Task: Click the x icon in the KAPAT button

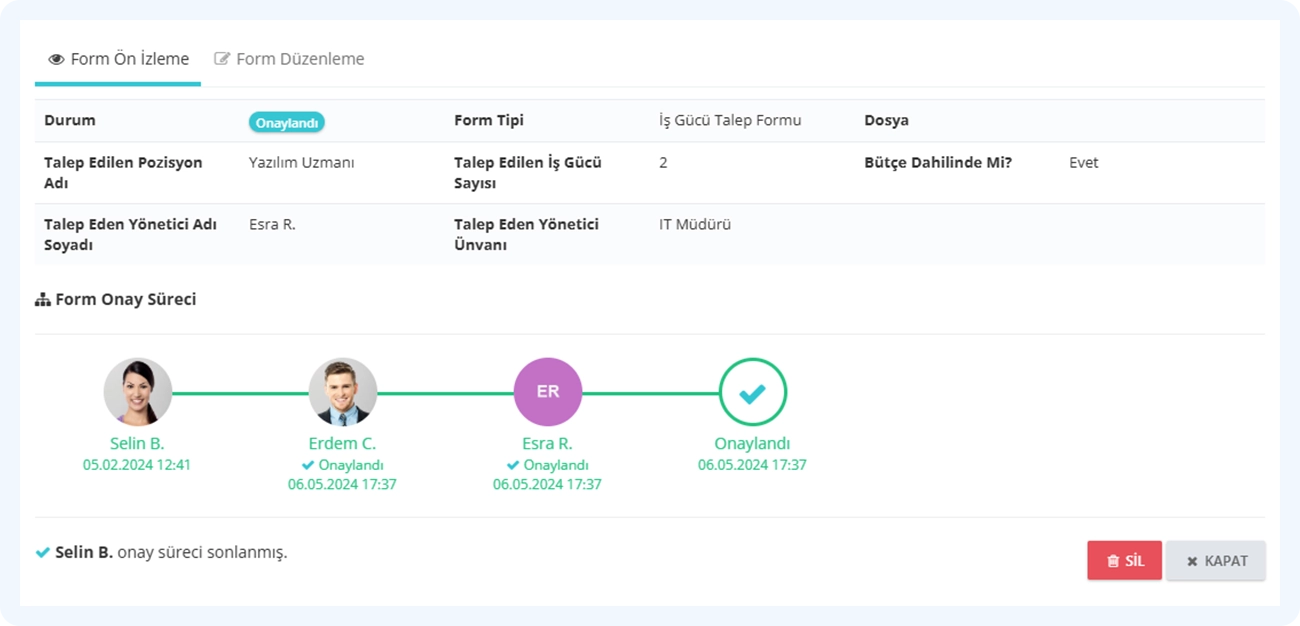Action: pos(1192,562)
